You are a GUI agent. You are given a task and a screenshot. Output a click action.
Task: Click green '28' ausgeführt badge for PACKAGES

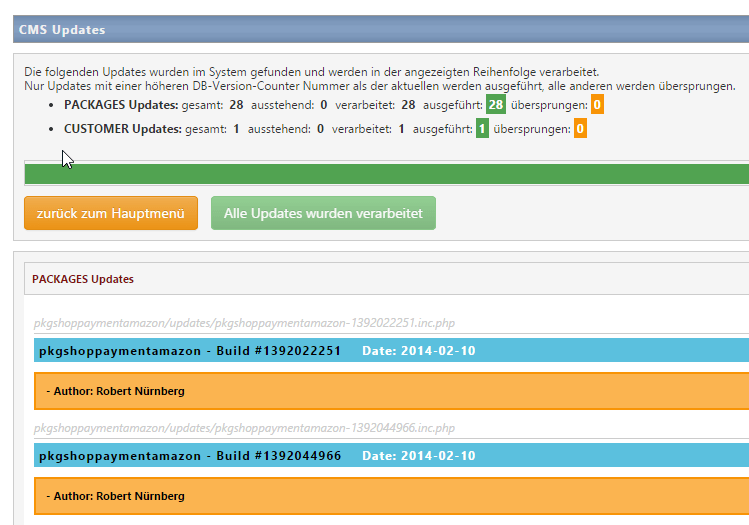pos(496,105)
